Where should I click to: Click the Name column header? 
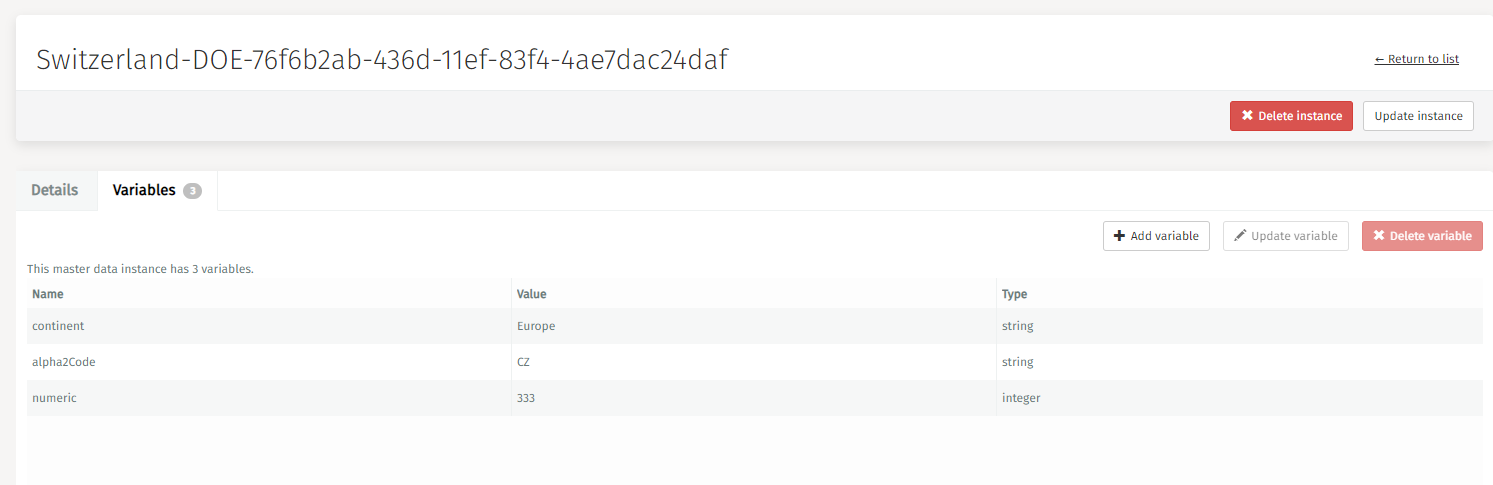click(x=48, y=294)
